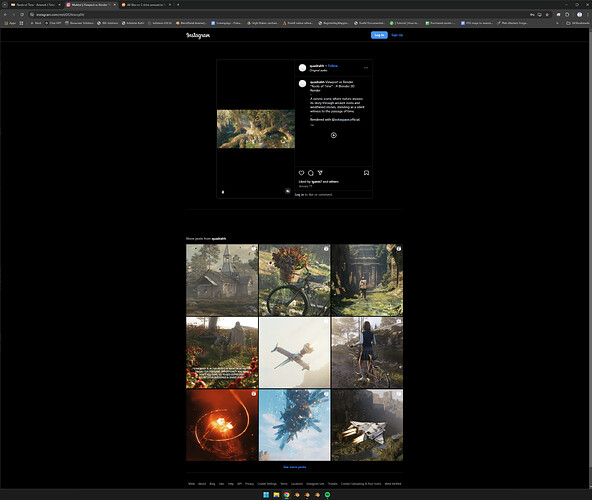The height and width of the screenshot is (500, 592).
Task: Click the reel play icon below the caption
Action: click(333, 135)
